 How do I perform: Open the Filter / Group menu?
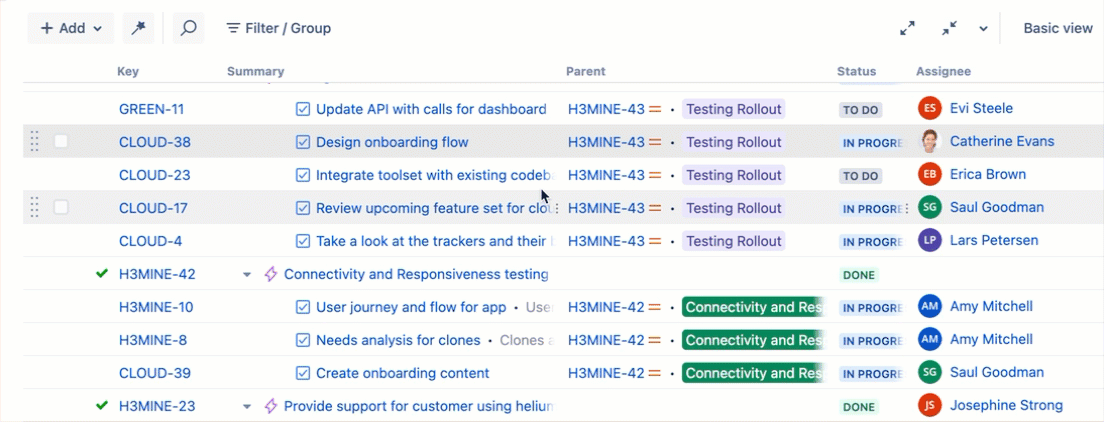(x=278, y=28)
